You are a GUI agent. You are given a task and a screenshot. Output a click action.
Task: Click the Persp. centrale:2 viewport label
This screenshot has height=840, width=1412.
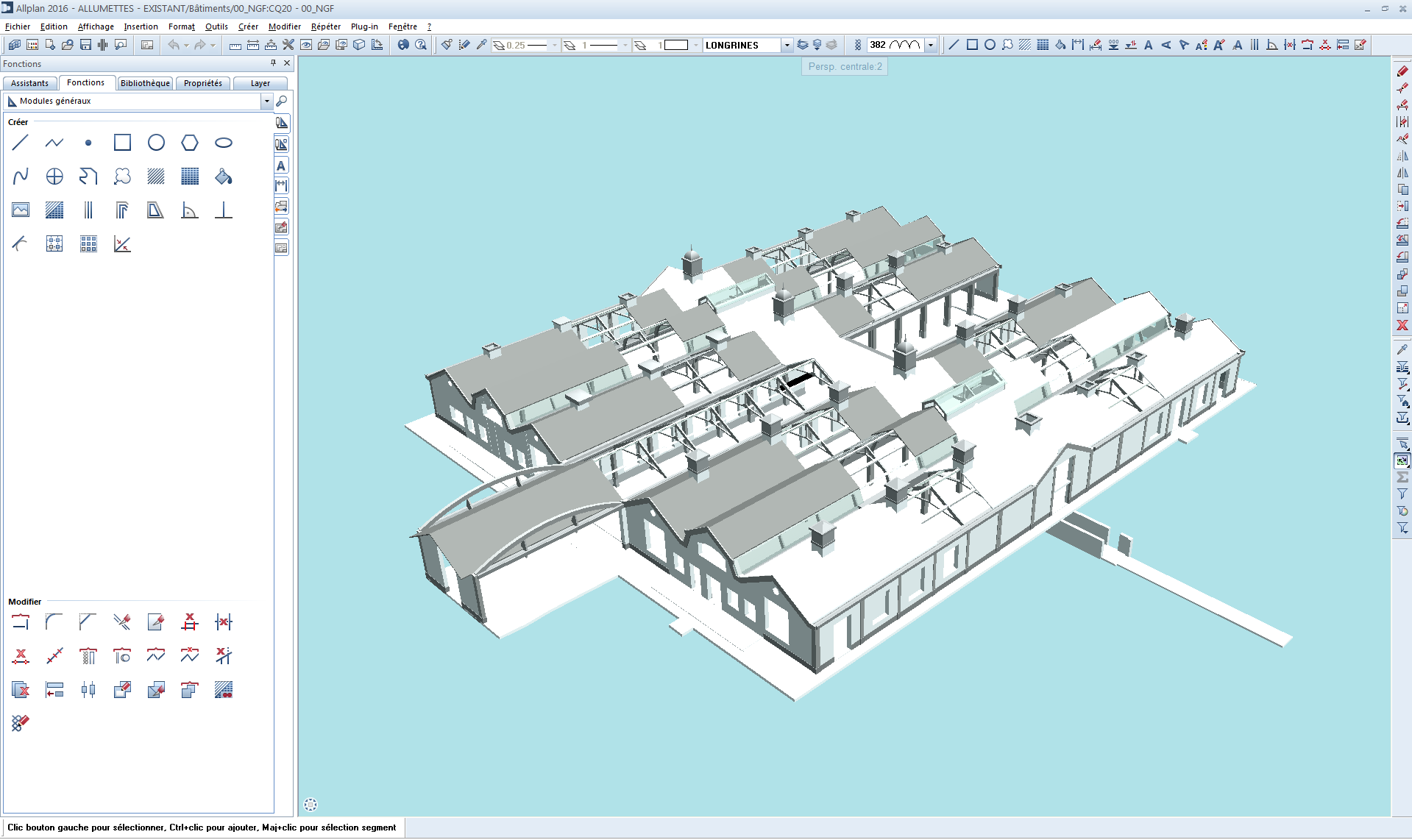click(x=845, y=66)
